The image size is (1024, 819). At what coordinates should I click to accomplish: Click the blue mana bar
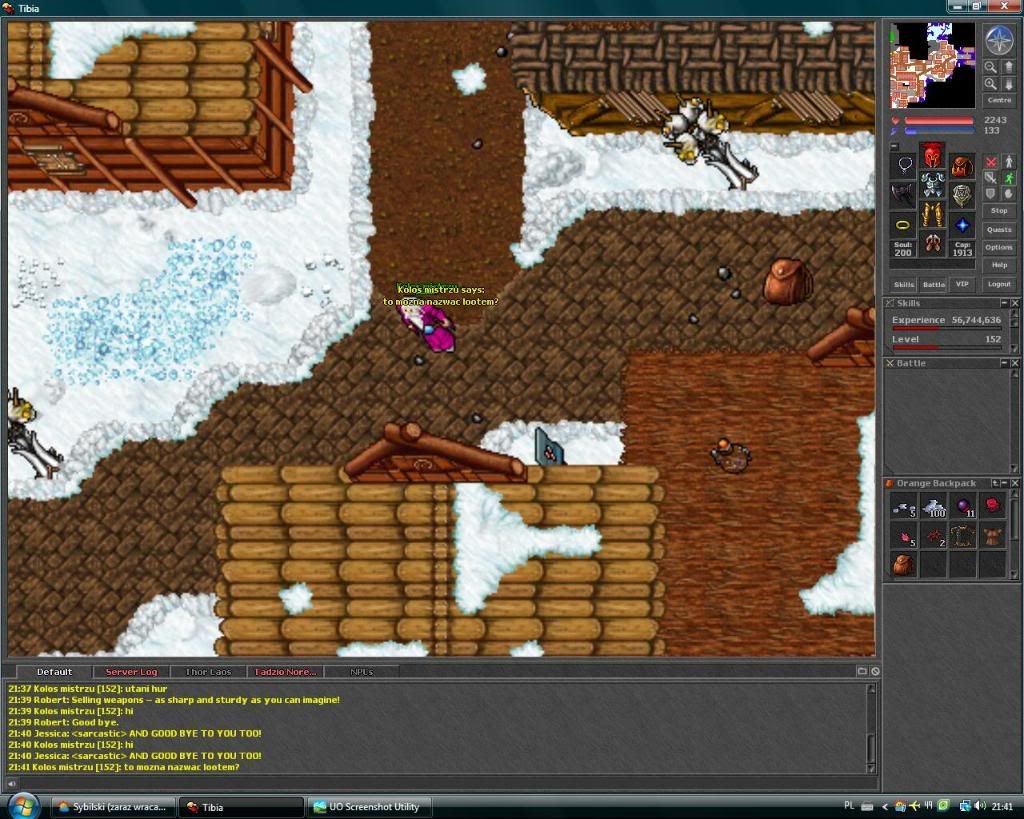point(939,131)
